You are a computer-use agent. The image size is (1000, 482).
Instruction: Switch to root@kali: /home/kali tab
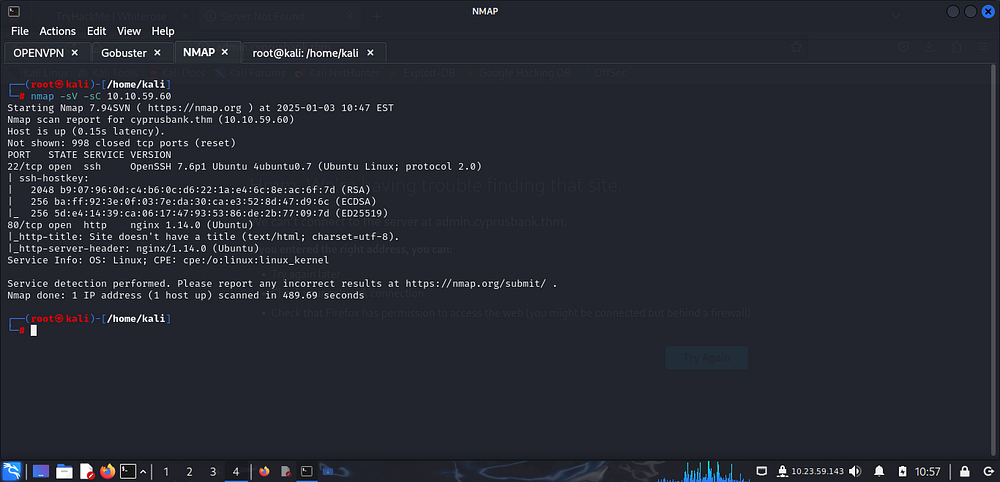[303, 53]
